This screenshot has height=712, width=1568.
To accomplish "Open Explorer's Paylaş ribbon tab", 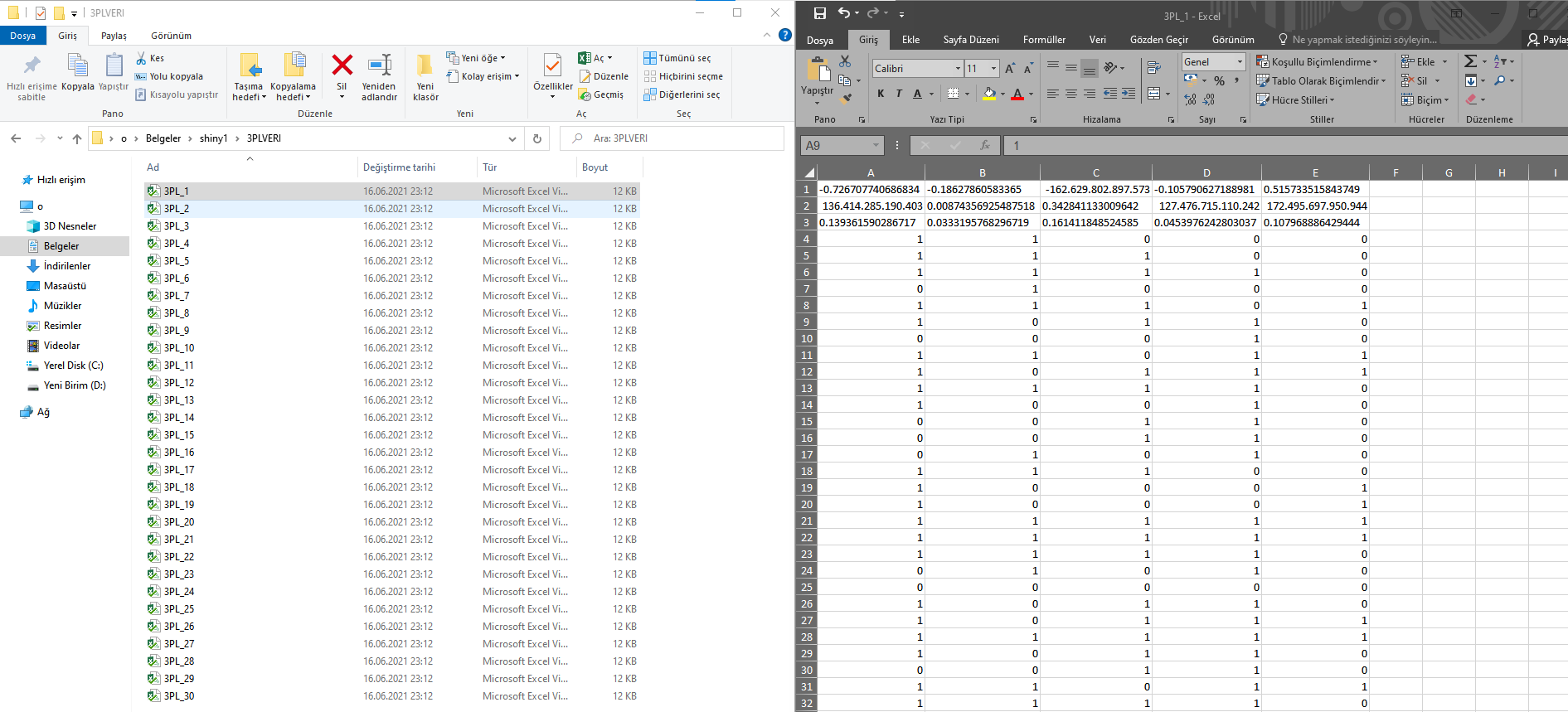I will (114, 36).
